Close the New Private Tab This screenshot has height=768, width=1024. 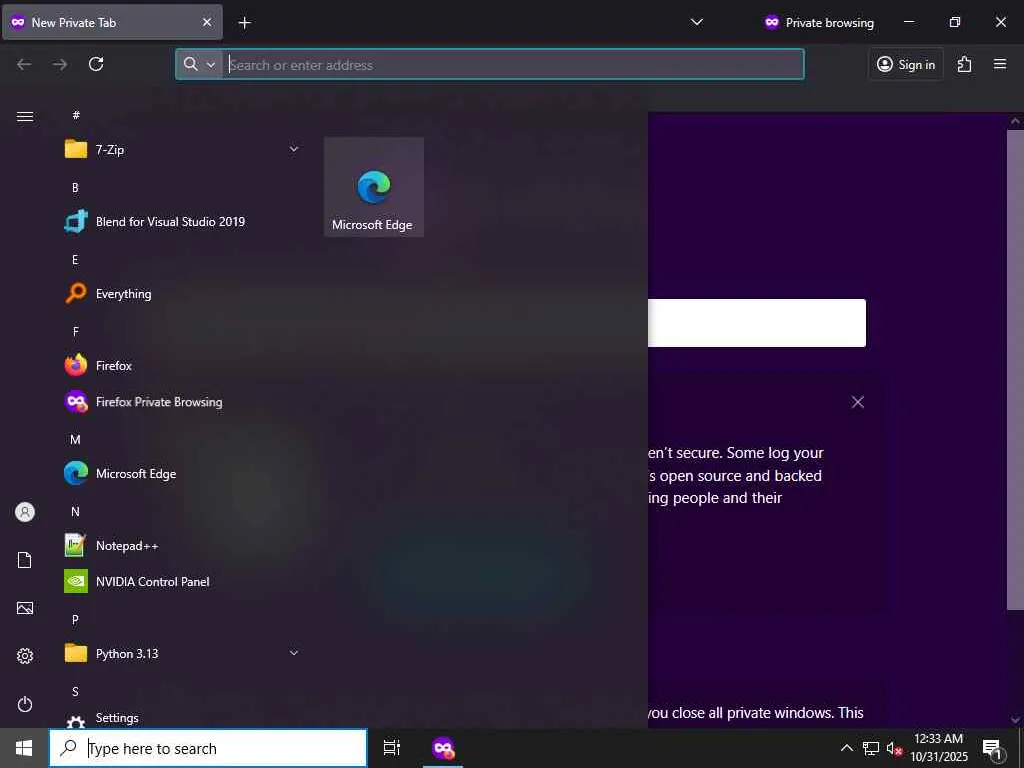(207, 22)
